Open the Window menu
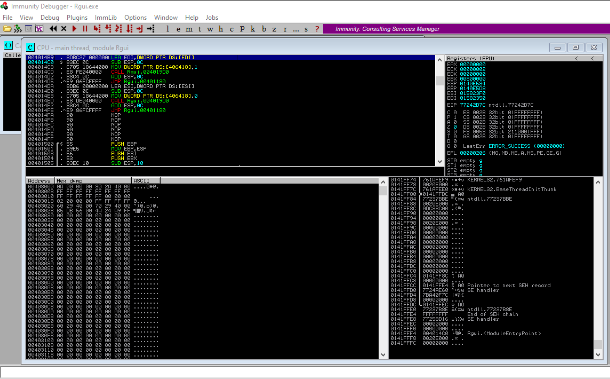Screen dimensions: 610x379 click(166, 18)
